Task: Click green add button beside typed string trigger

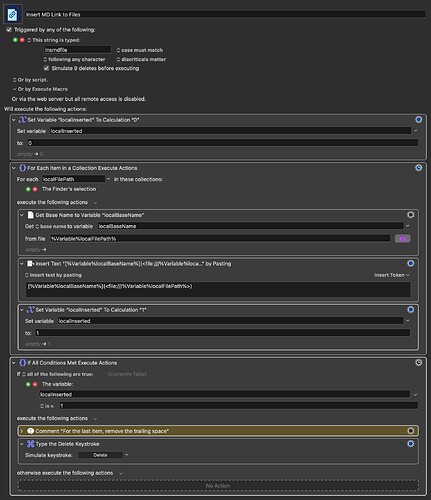Action: pyautogui.click(x=15, y=40)
